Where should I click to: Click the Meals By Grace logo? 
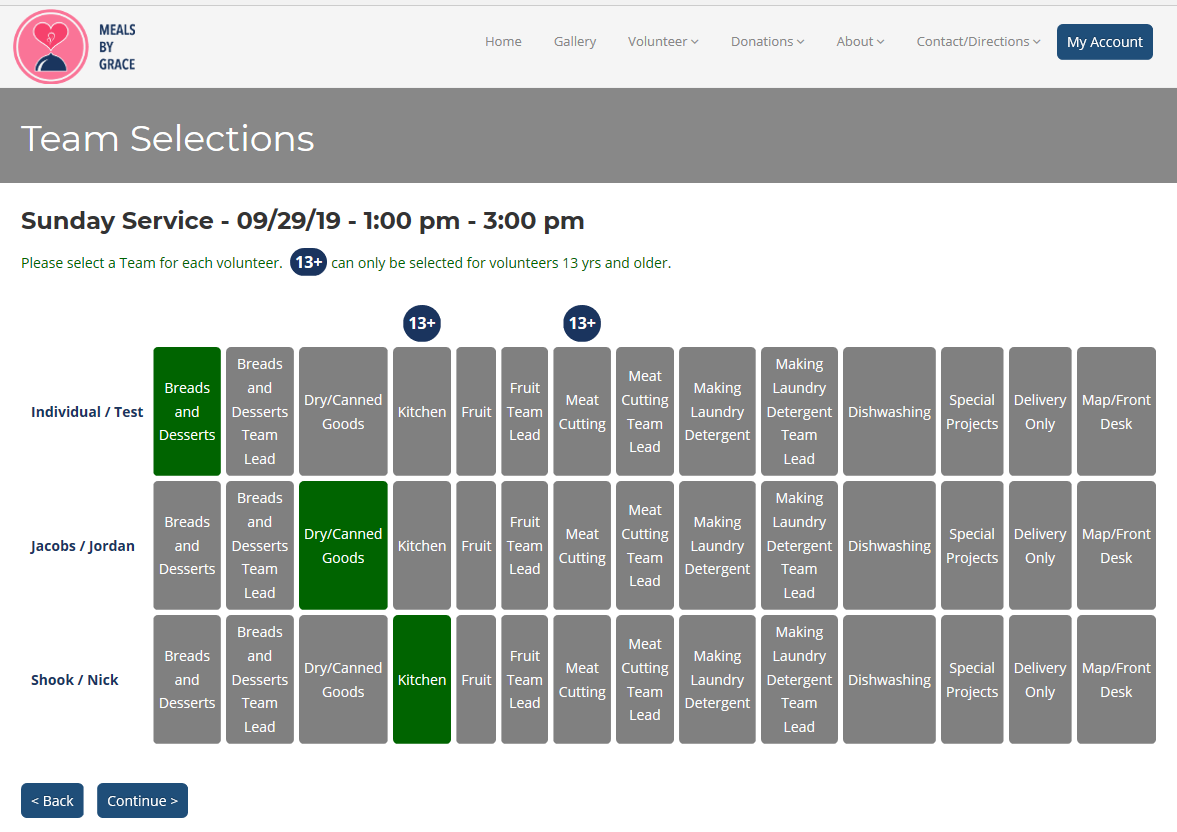click(75, 46)
